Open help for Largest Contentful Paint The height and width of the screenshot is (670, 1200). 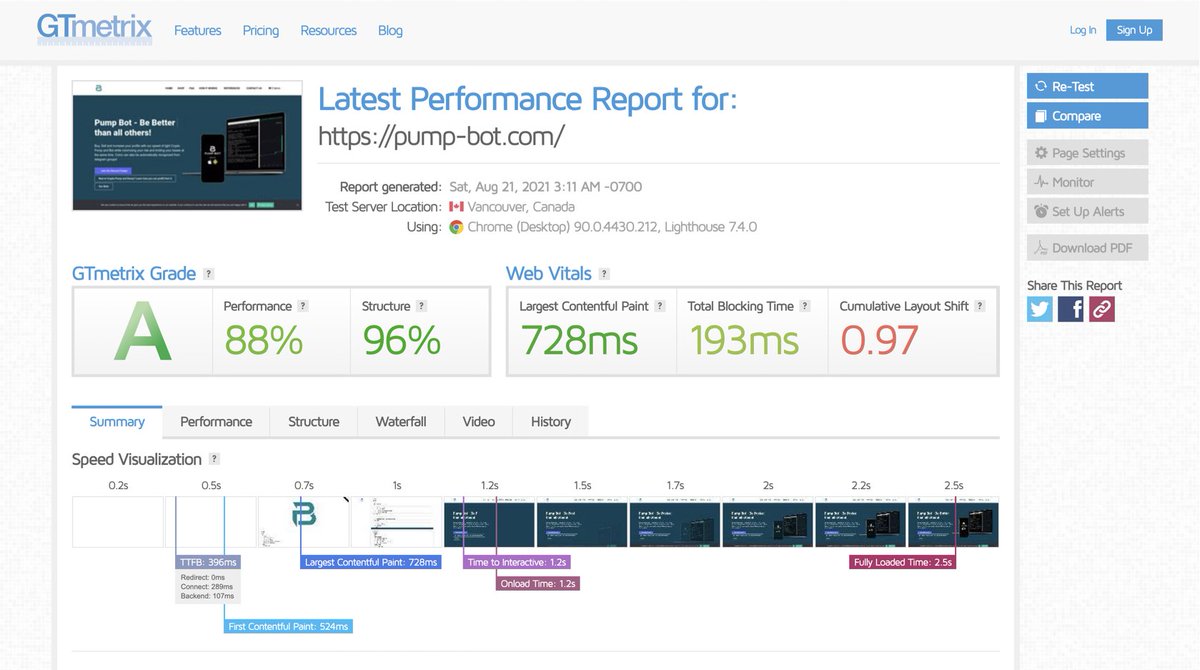click(660, 306)
